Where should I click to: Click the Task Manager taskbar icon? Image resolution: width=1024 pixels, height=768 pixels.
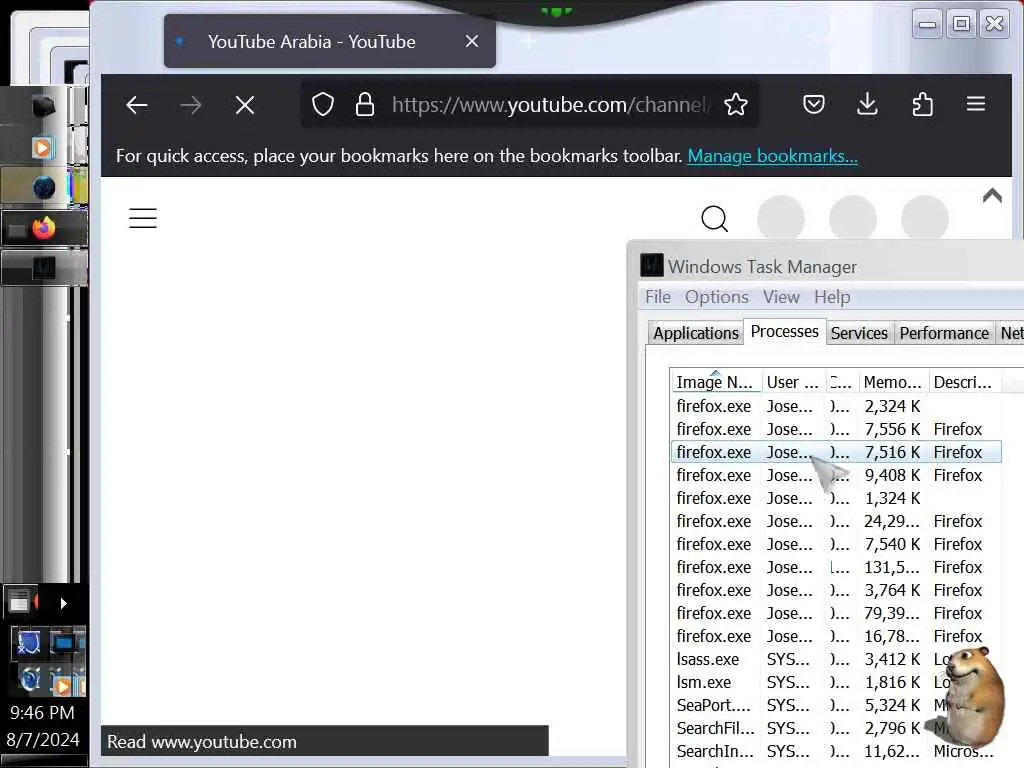pos(44,268)
